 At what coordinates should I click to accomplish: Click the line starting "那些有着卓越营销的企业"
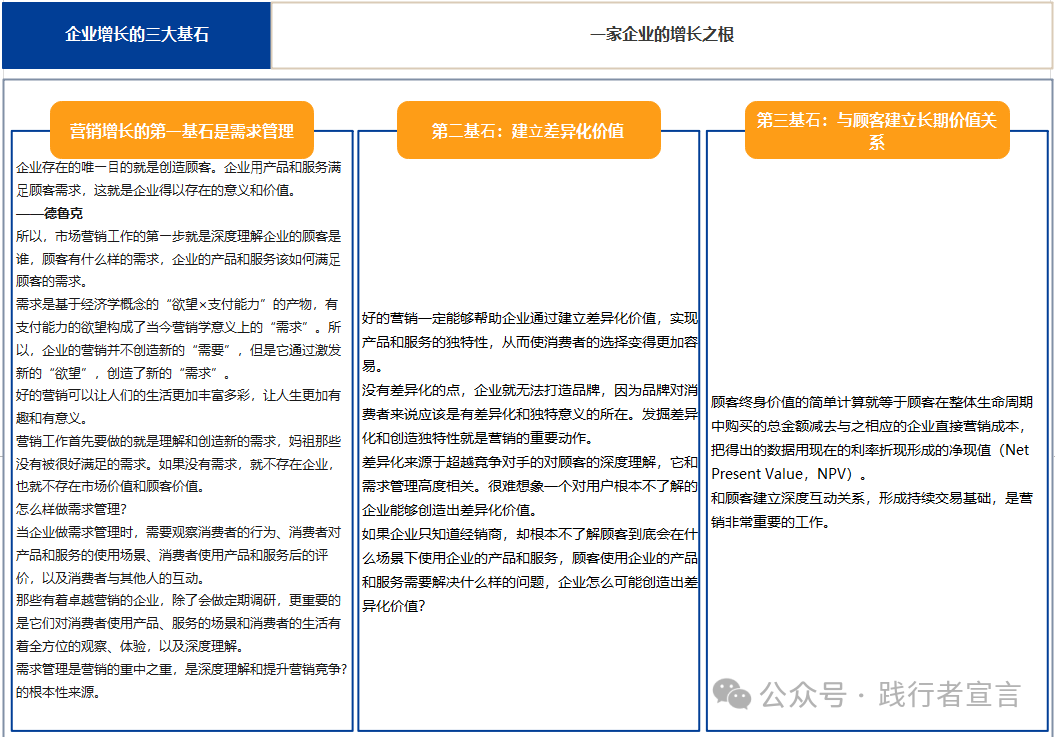pyautogui.click(x=179, y=600)
